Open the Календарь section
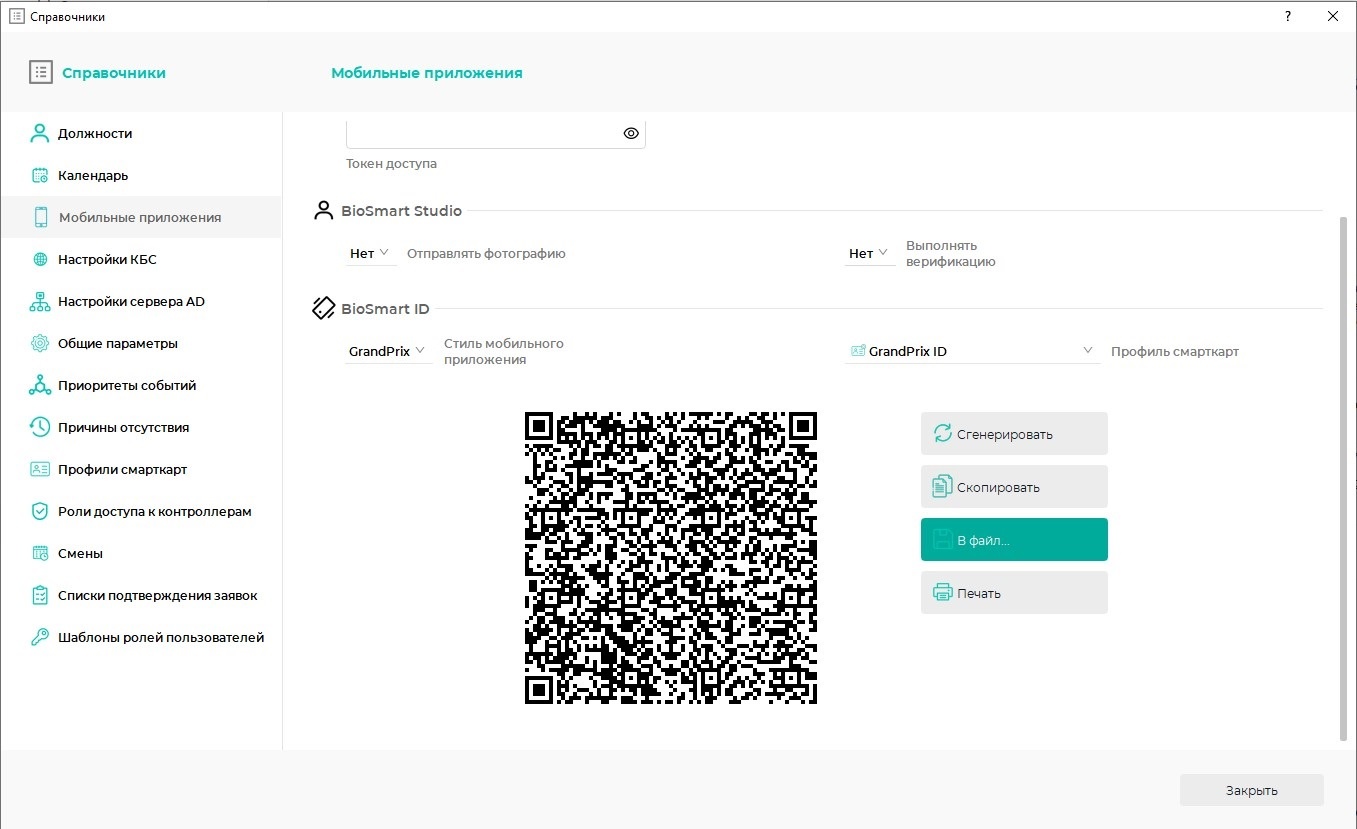Image resolution: width=1357 pixels, height=829 pixels. [141, 175]
